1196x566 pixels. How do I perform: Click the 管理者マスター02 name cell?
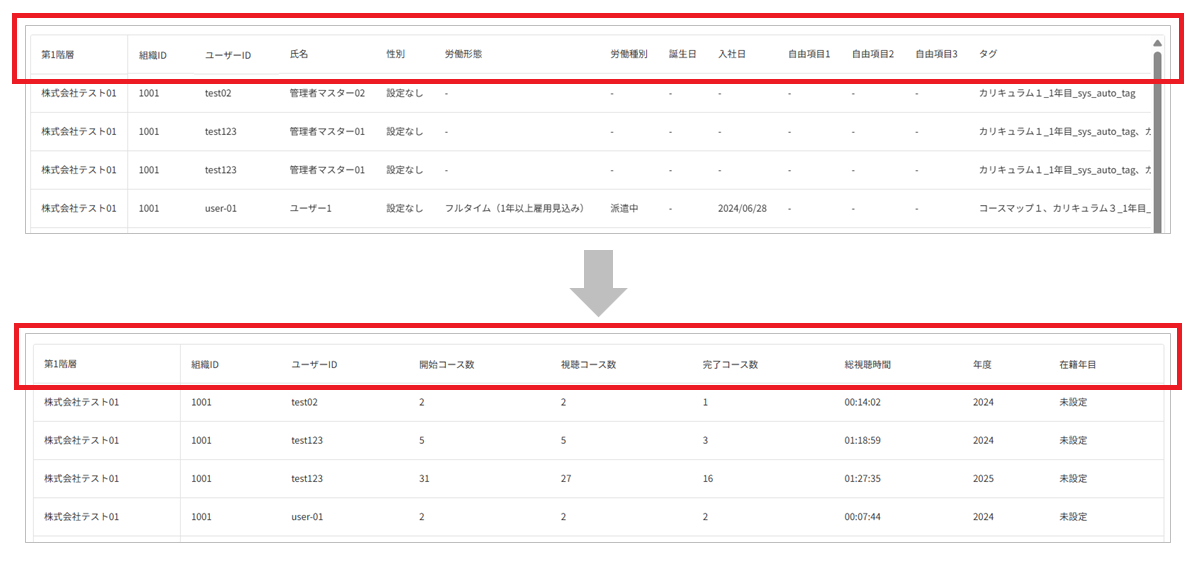[x=327, y=93]
